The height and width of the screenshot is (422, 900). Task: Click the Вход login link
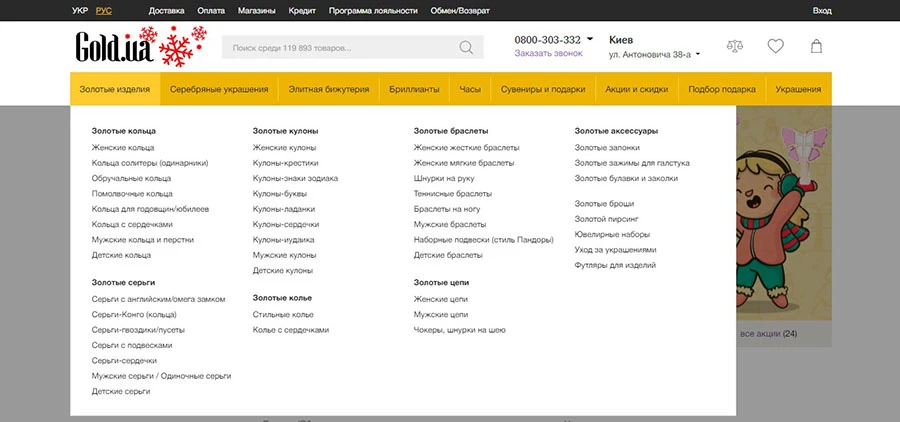coord(822,10)
